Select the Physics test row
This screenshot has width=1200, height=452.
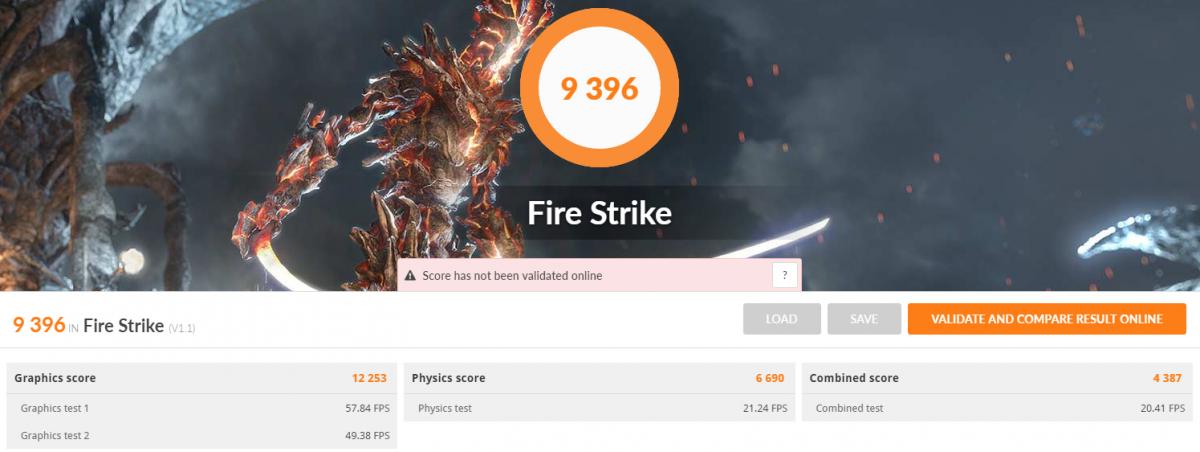click(599, 408)
